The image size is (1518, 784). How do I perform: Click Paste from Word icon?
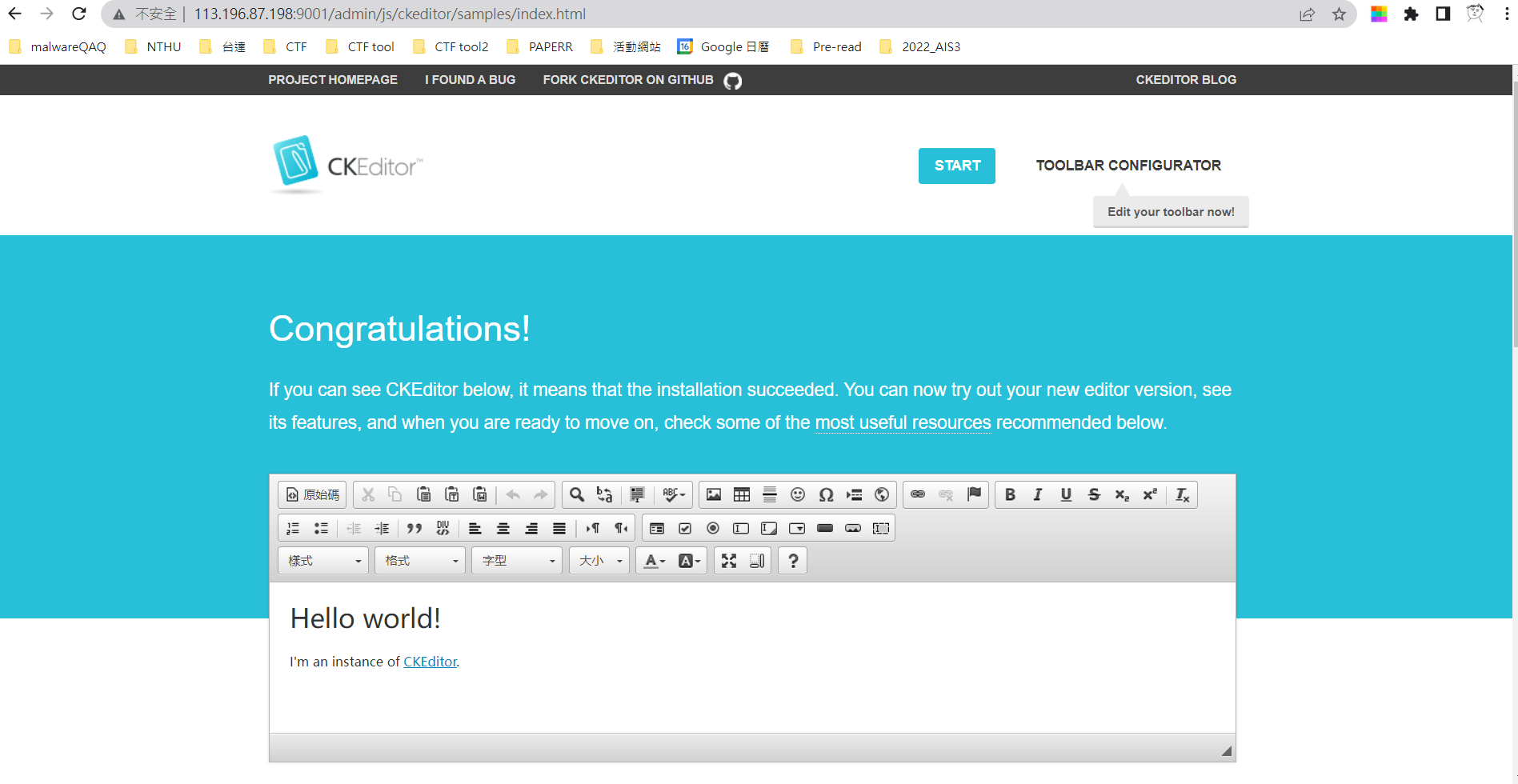(480, 495)
